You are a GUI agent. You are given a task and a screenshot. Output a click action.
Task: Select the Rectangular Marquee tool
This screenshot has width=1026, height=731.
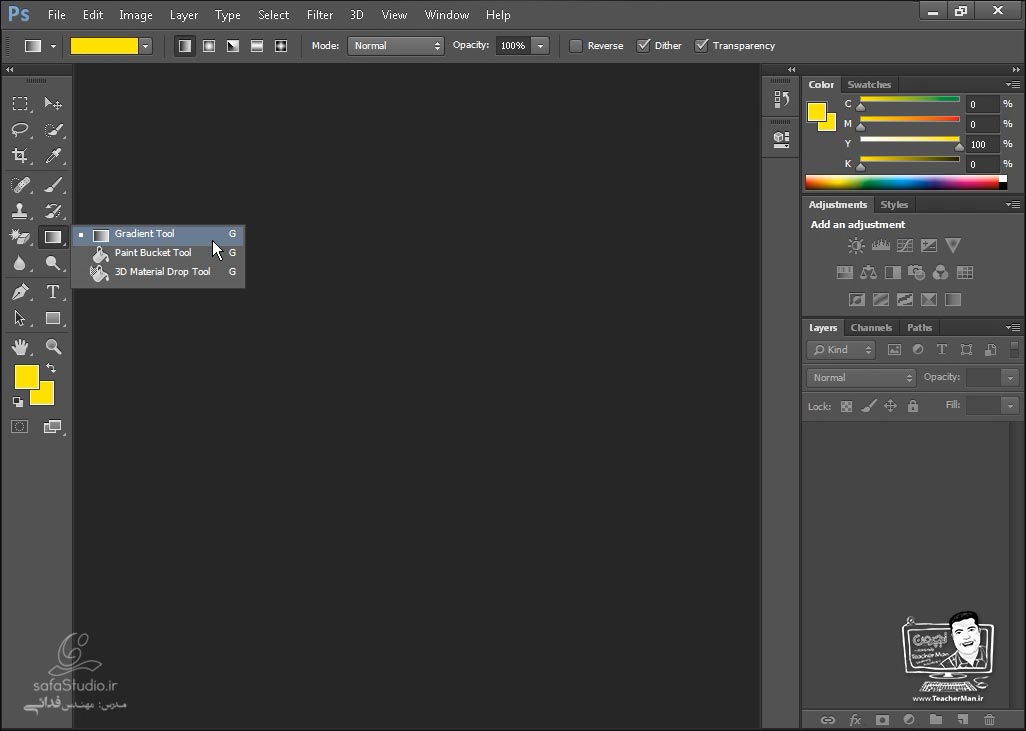[x=20, y=103]
